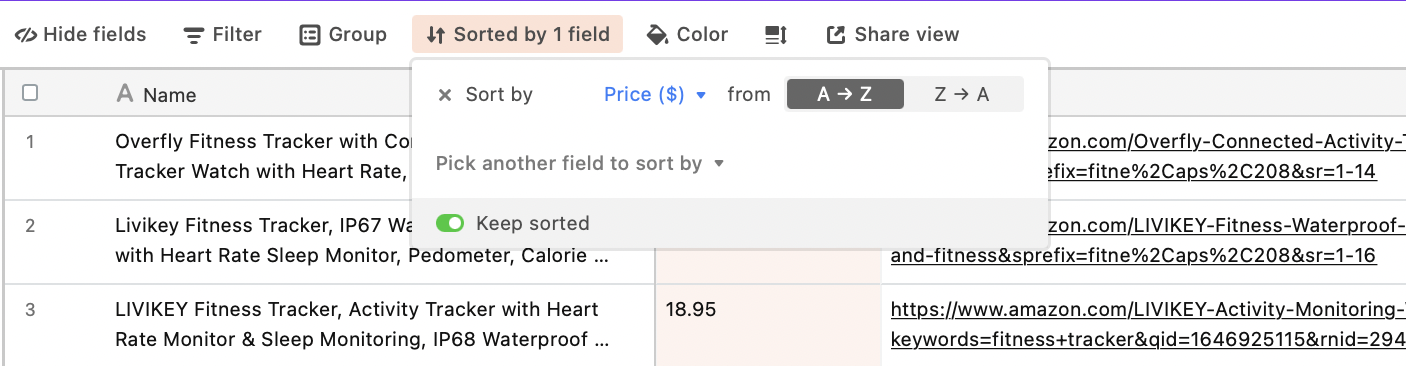Open the row height icon
The image size is (1406, 366).
776,35
